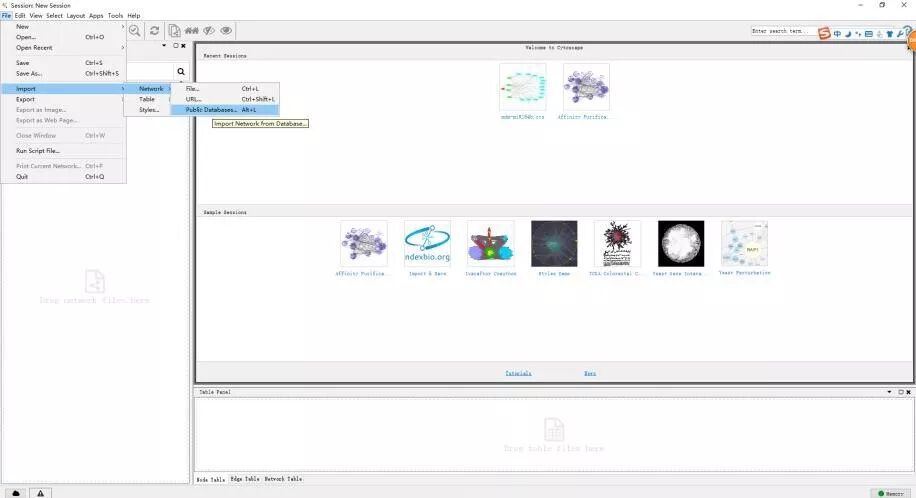Image resolution: width=916 pixels, height=498 pixels.
Task: Open the ndexbio.org sample session
Action: click(427, 244)
